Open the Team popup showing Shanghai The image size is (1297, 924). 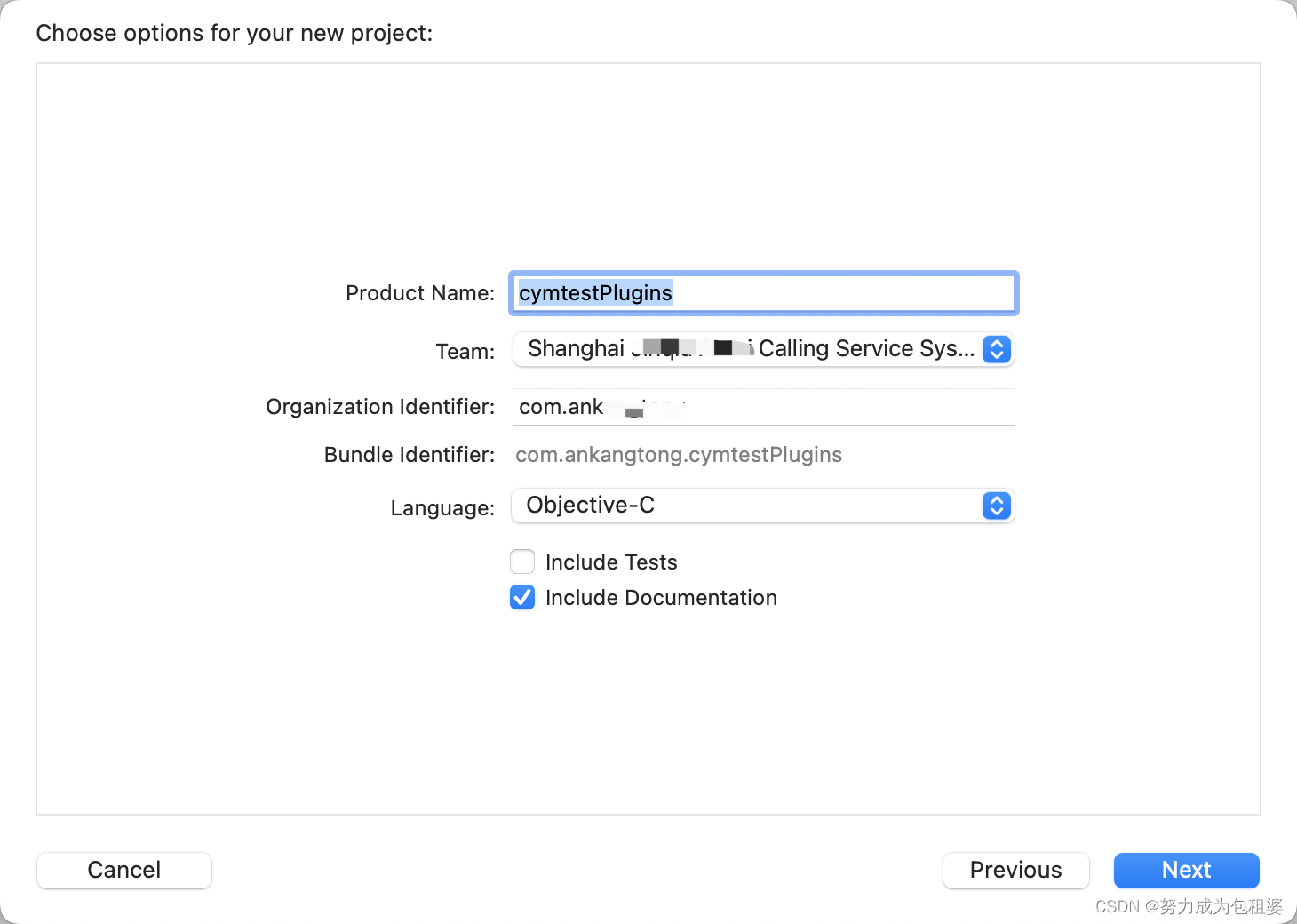(751, 349)
